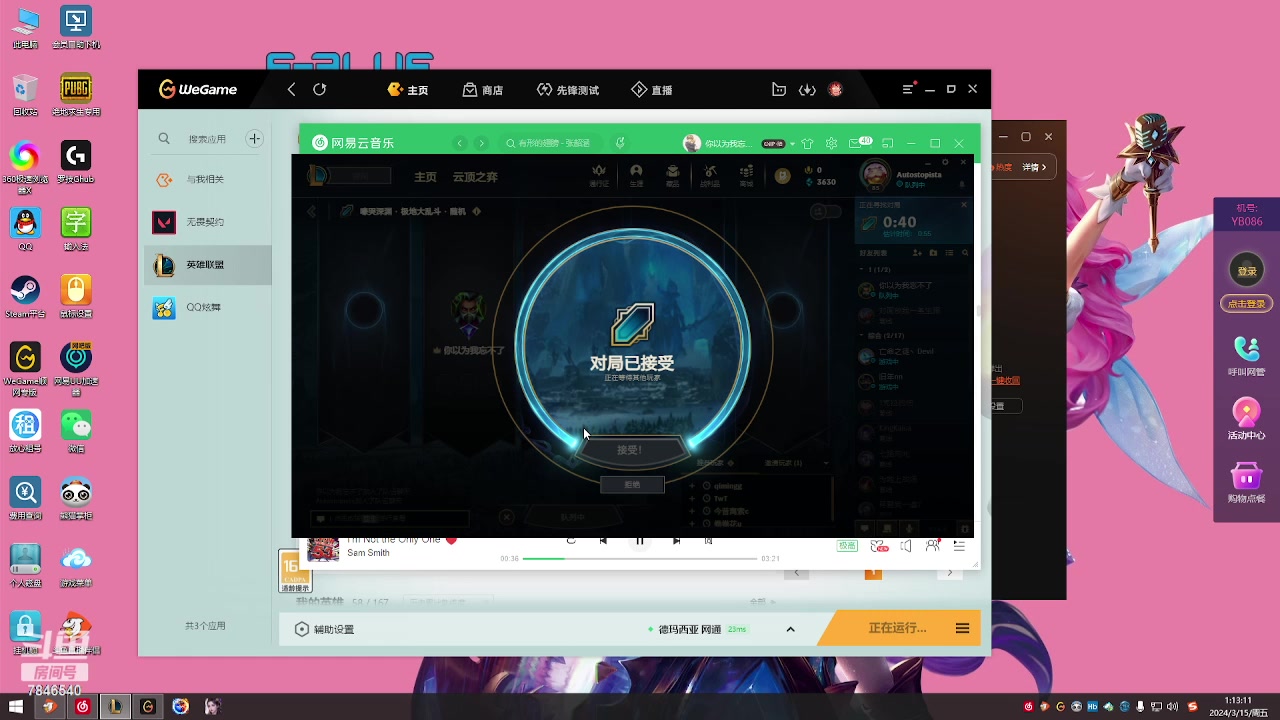Open 回收站 recycle bin
Screen dimensions: 1280x720
tap(25, 95)
